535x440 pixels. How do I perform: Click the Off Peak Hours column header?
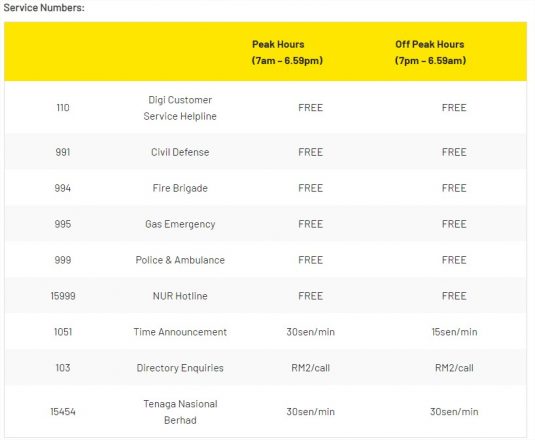click(x=430, y=52)
